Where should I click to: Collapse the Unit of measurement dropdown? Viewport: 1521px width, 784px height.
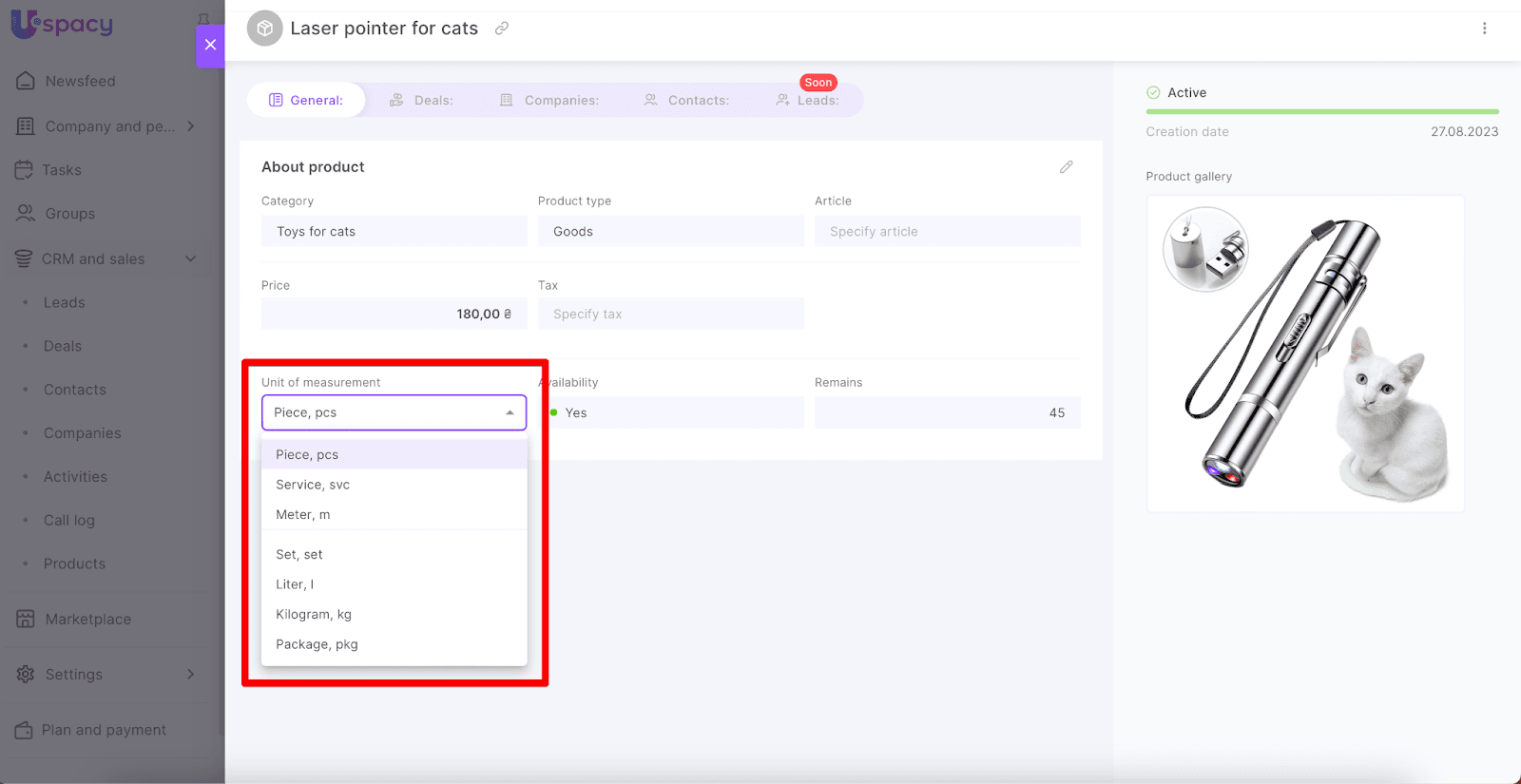510,412
